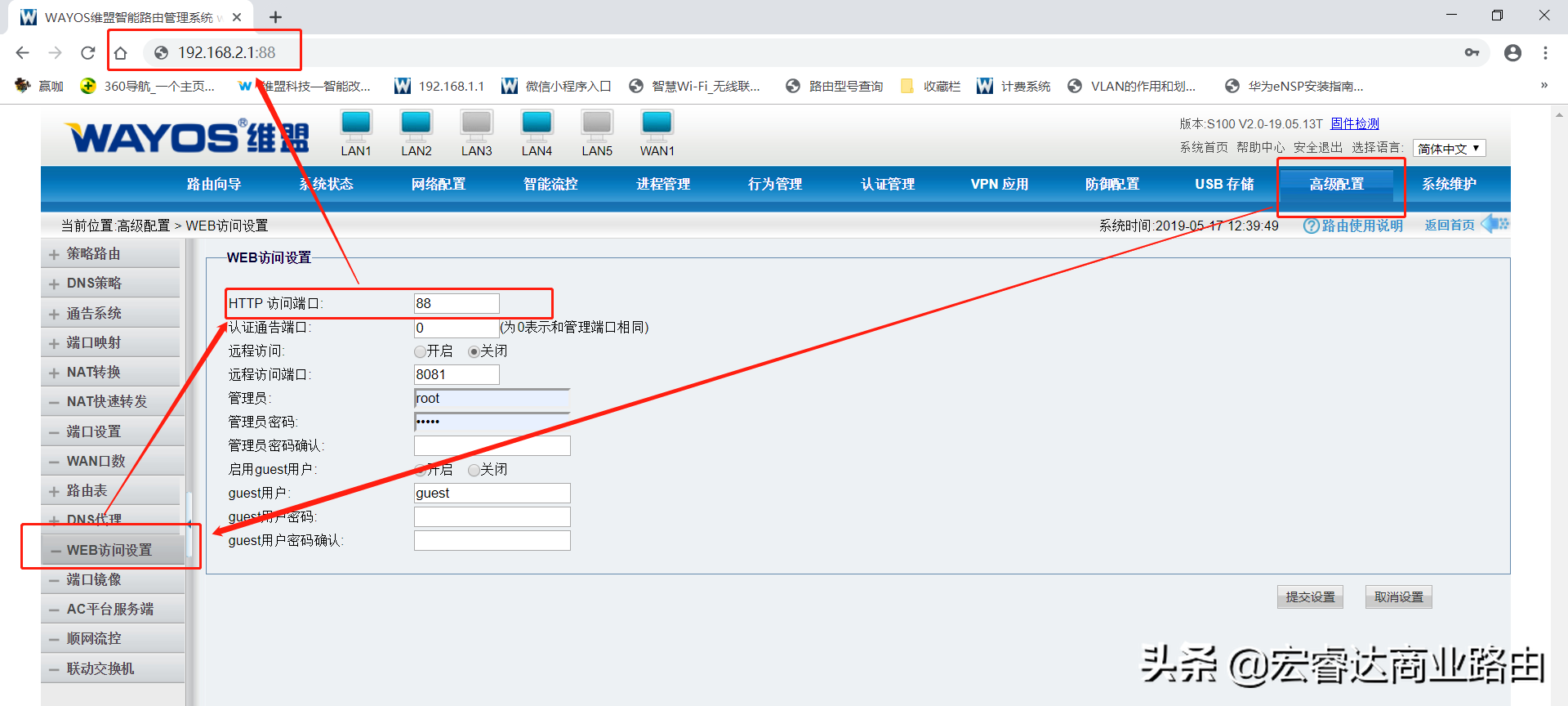Go to 系统首页 link
The width and height of the screenshot is (1568, 706).
click(x=1204, y=148)
